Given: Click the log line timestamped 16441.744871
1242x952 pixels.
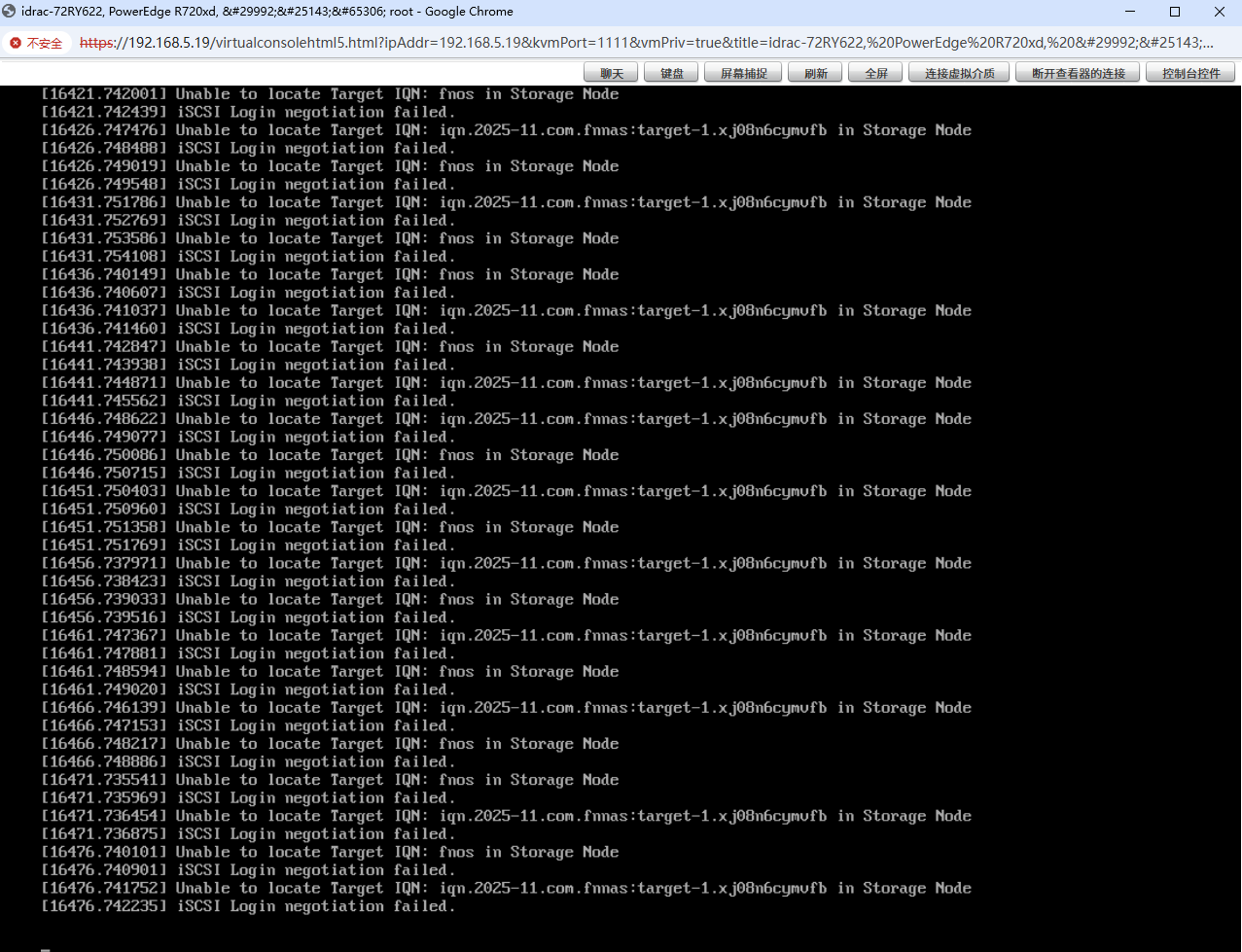Looking at the screenshot, I should pyautogui.click(x=507, y=383).
